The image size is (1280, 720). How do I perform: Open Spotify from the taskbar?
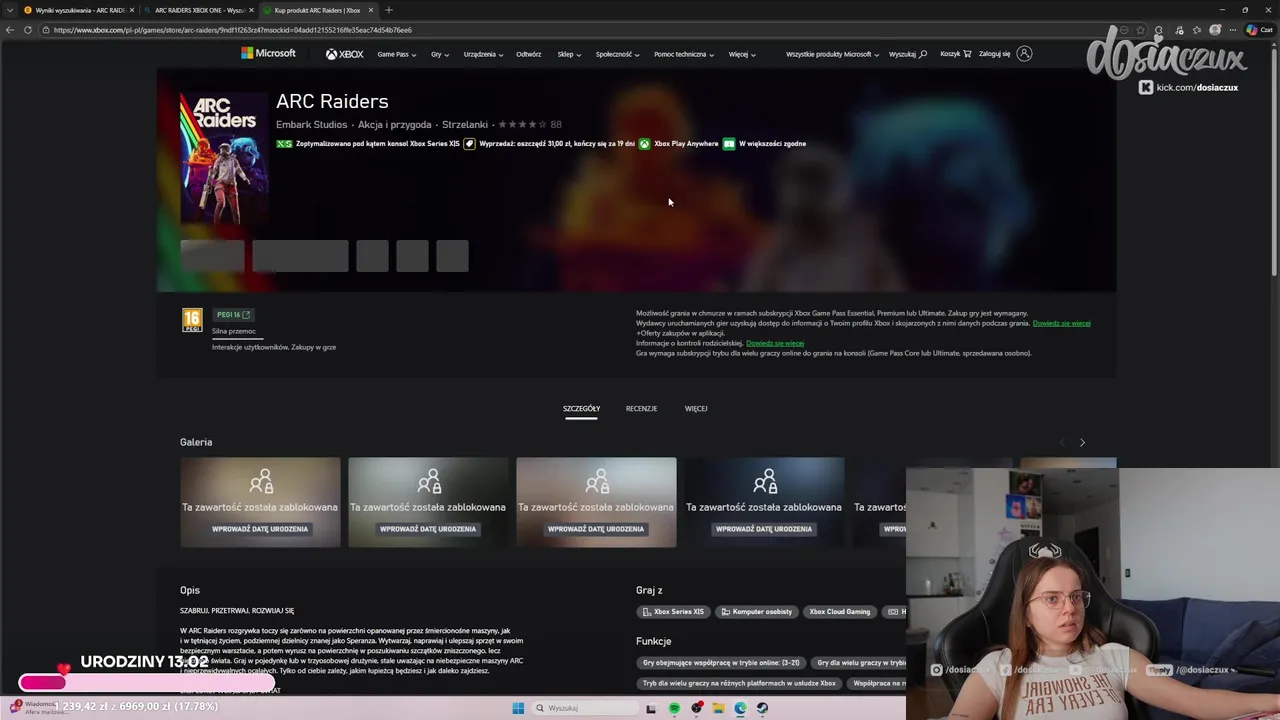[674, 708]
